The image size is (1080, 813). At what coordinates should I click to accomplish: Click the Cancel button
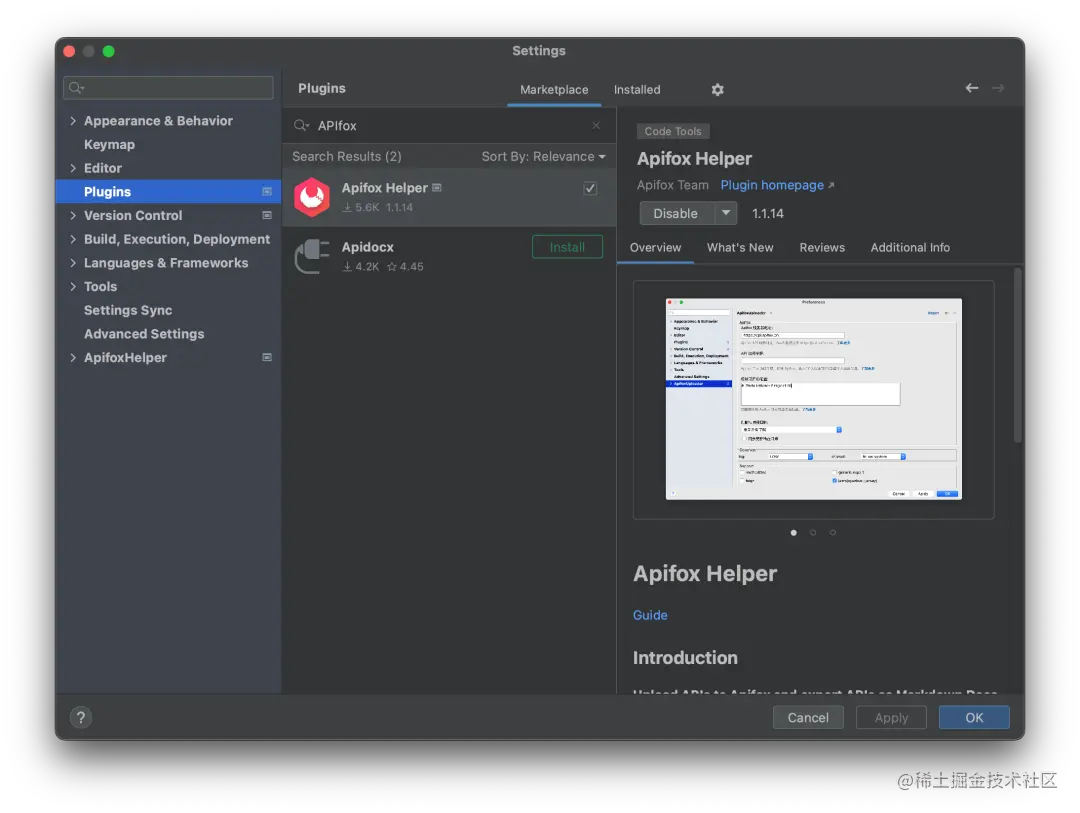click(808, 717)
